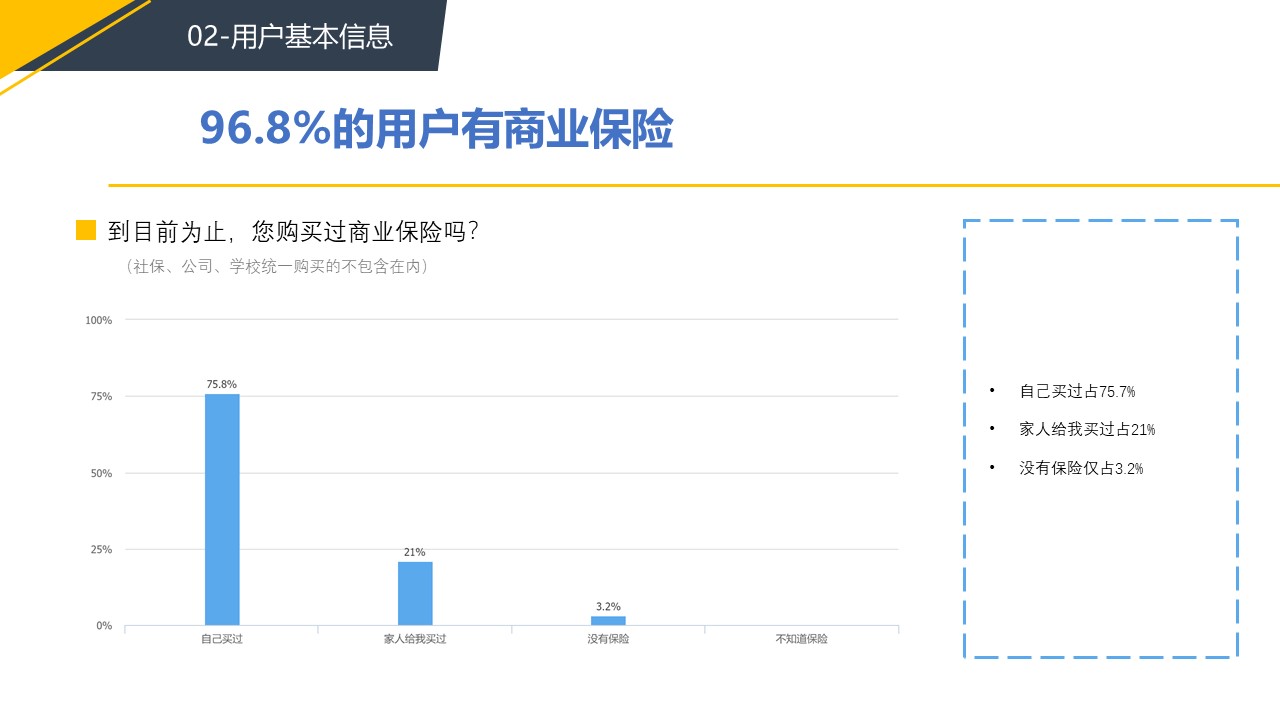Click the '自己买过' bar in the chart
The image size is (1280, 720).
pos(222,510)
